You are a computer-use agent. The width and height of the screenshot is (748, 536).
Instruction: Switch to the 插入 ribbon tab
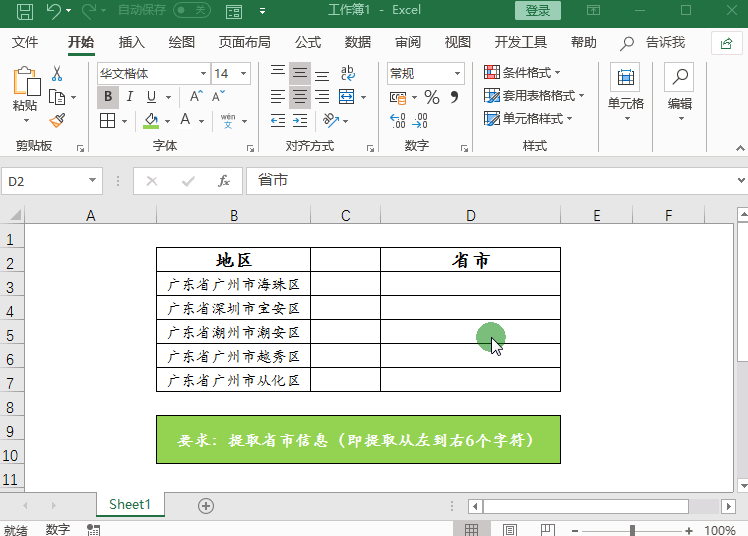click(132, 42)
